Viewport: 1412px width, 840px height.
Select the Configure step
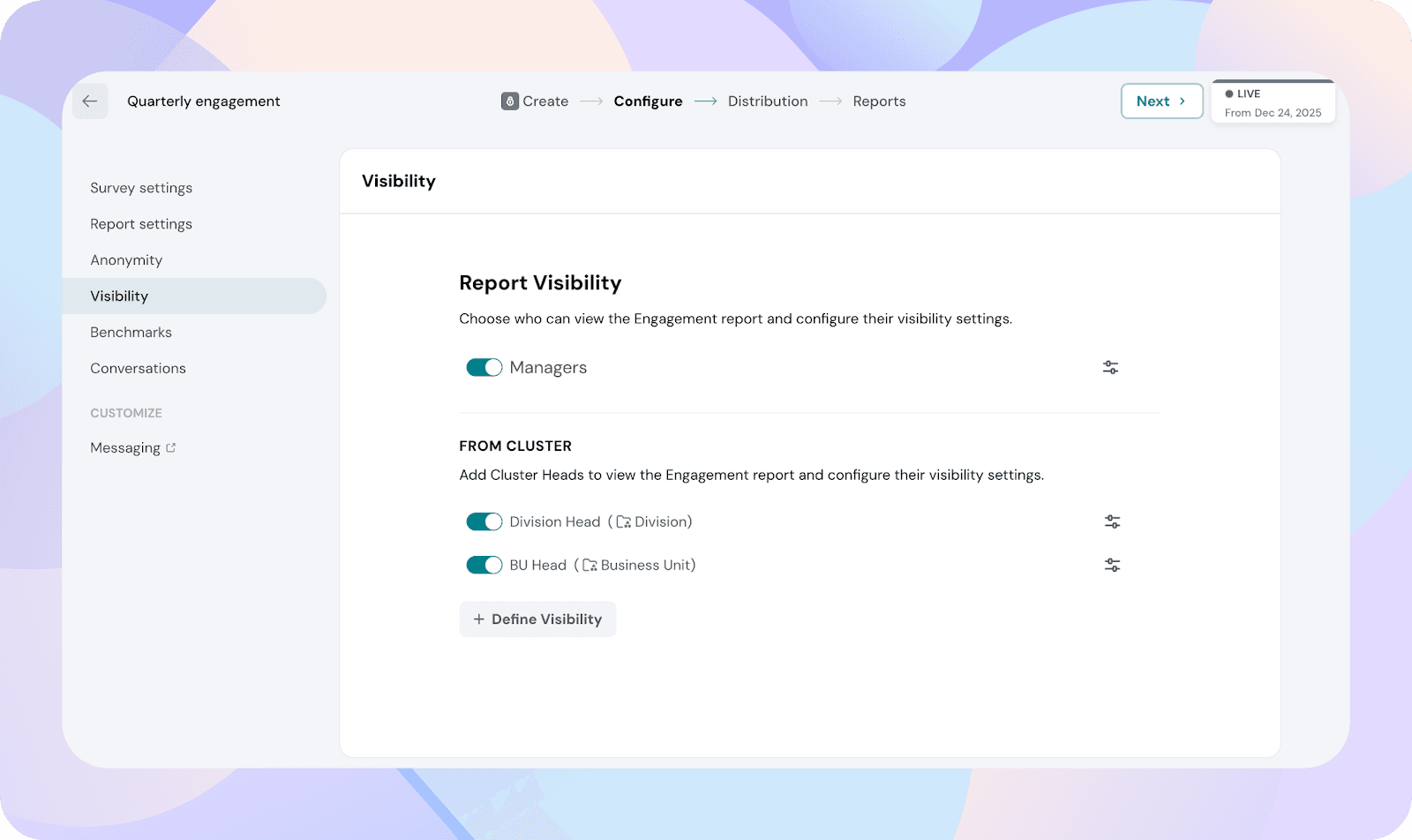point(648,101)
